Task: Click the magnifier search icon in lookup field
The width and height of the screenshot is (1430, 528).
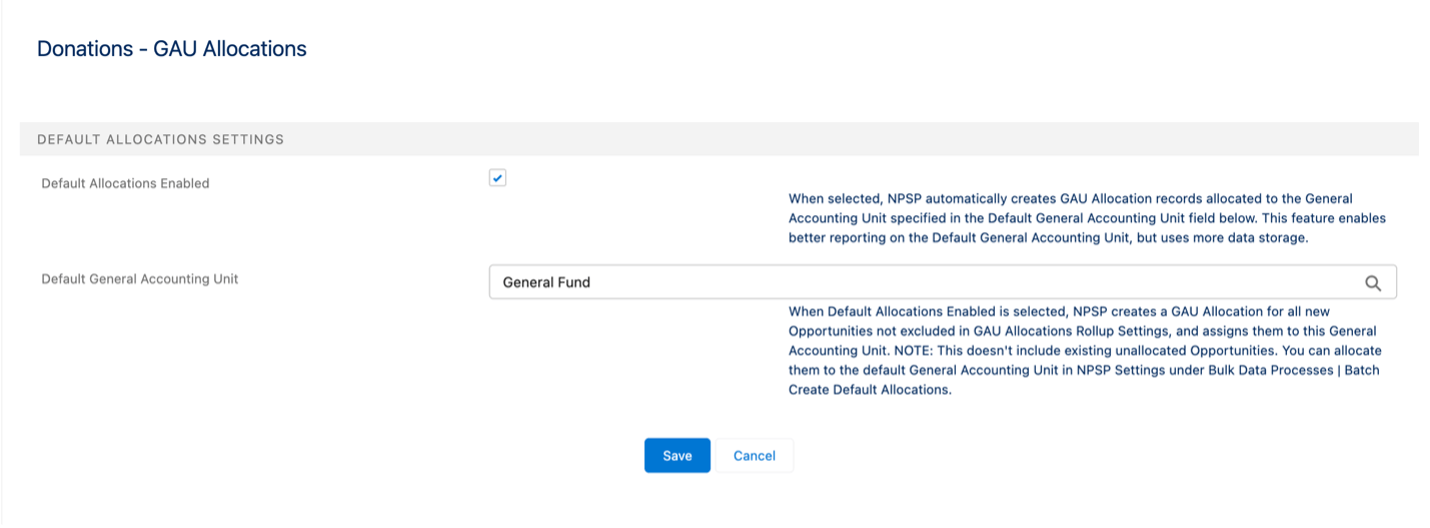Action: click(x=1373, y=283)
